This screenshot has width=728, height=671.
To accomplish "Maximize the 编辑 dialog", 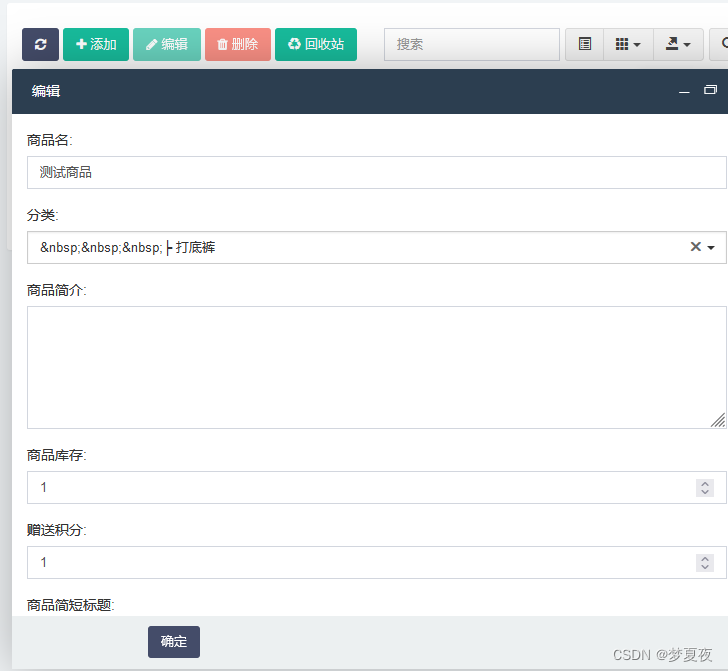I will pos(710,90).
